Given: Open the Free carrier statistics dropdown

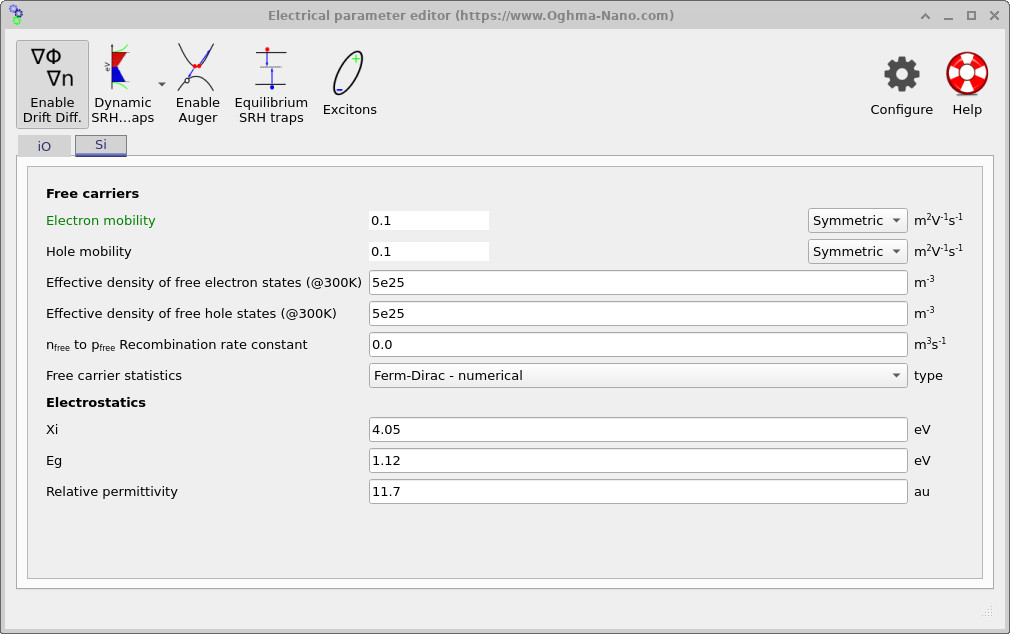Looking at the screenshot, I should point(637,375).
